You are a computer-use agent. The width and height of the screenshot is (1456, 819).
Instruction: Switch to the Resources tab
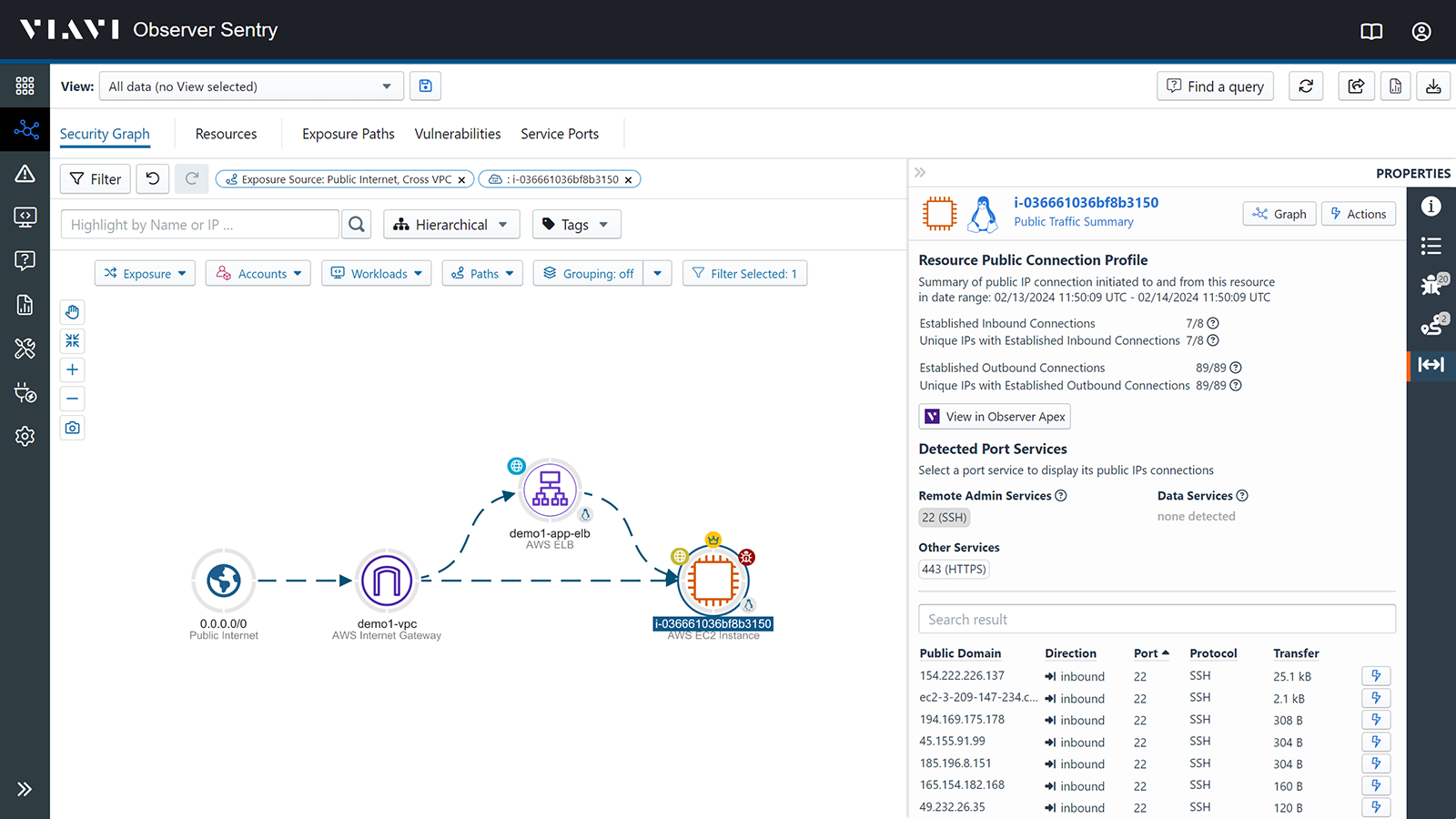226,134
